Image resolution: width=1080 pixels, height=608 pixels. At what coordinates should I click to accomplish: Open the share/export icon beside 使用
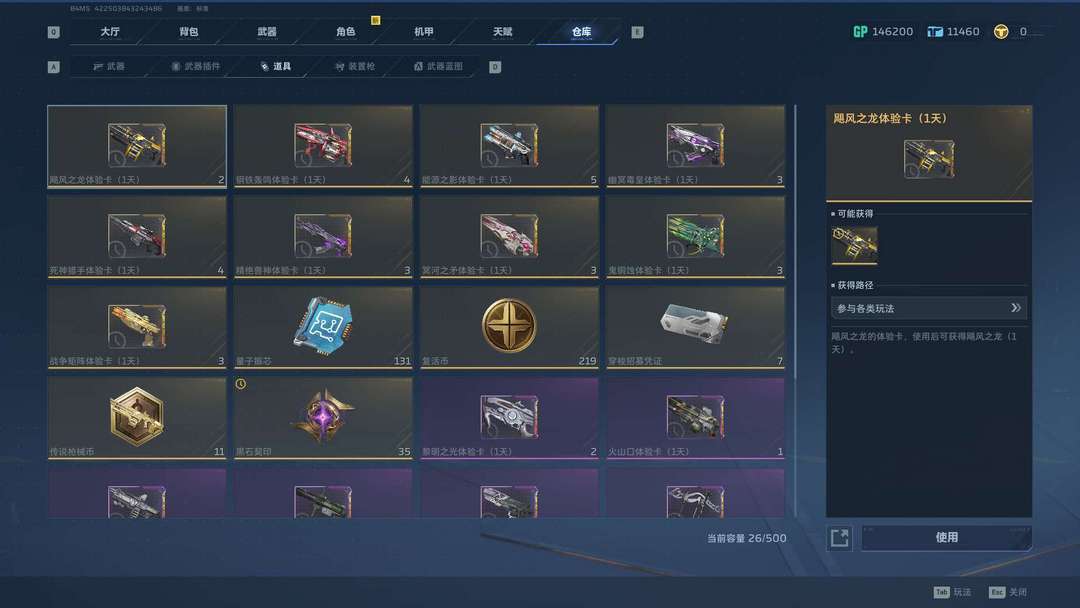pos(840,538)
